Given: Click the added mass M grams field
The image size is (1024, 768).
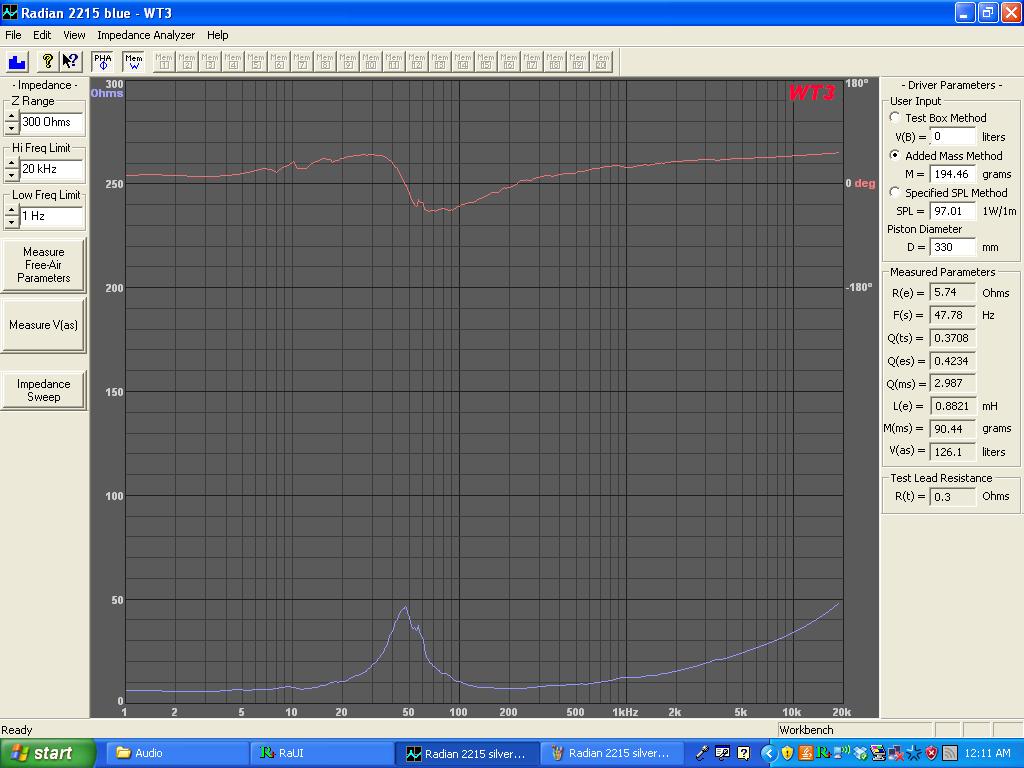Looking at the screenshot, I should [953, 174].
